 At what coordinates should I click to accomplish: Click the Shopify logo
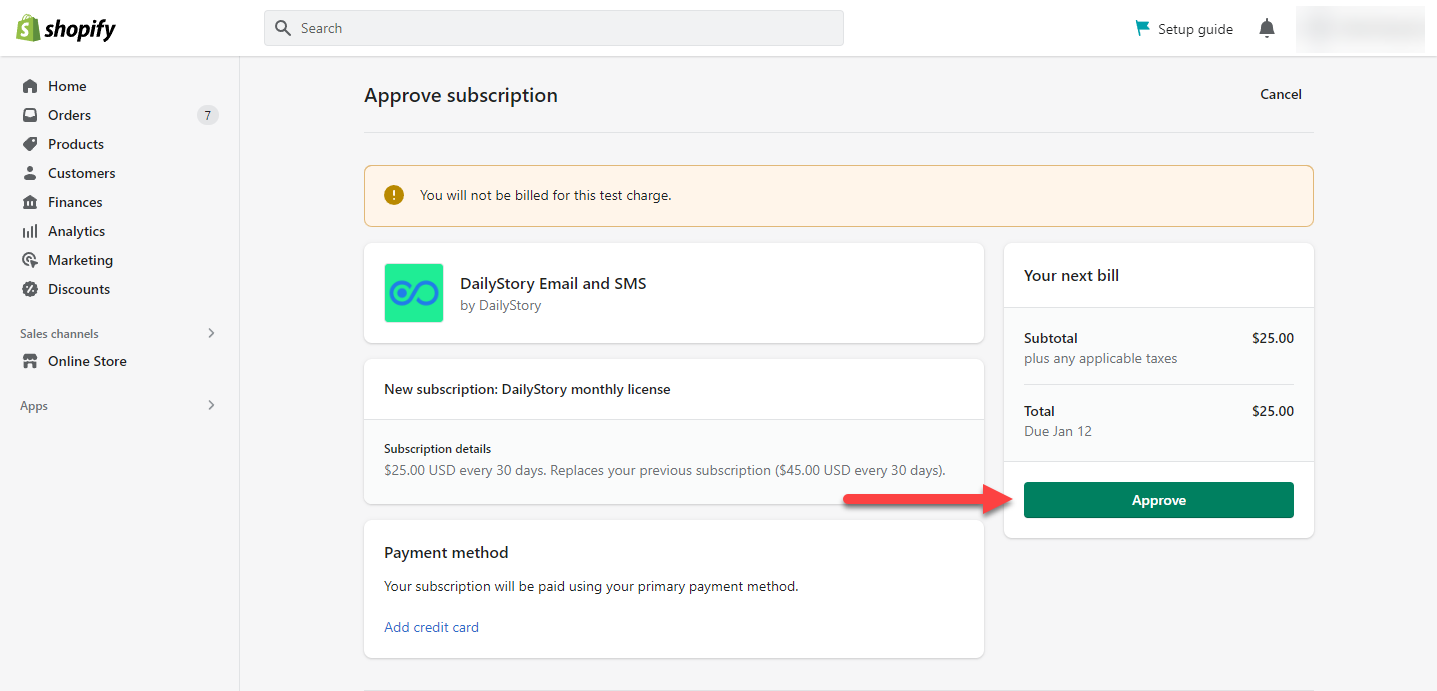click(x=66, y=28)
